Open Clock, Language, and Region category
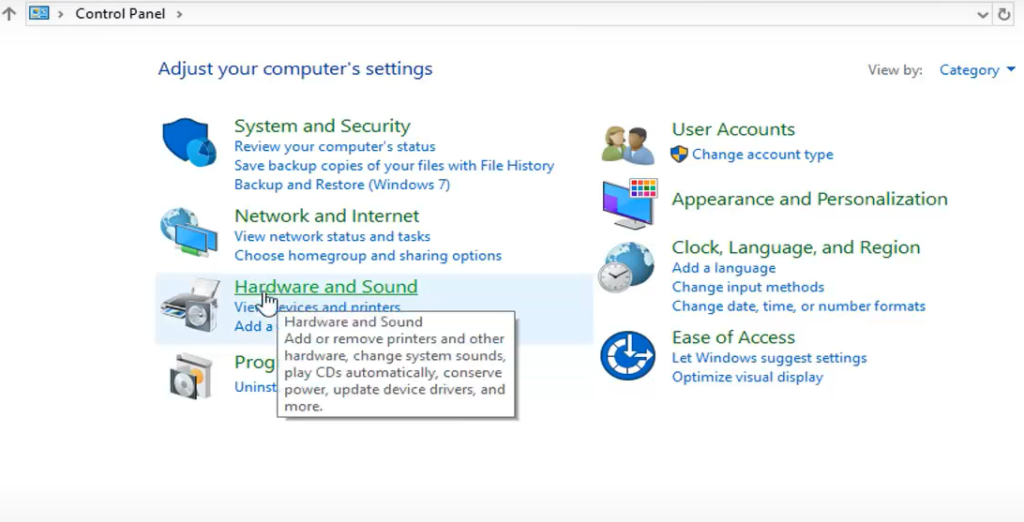 pos(795,247)
